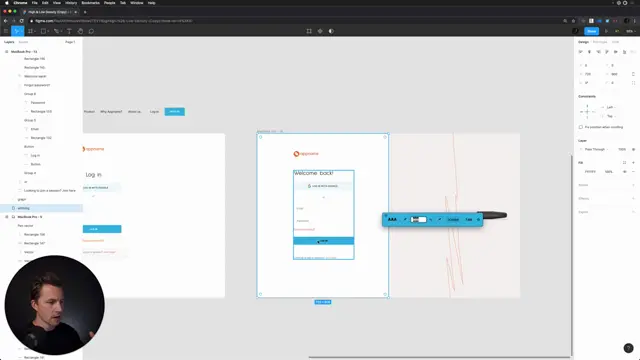Select the Rectangle 103 layer
This screenshot has width=640, height=360.
pyautogui.click(x=41, y=111)
